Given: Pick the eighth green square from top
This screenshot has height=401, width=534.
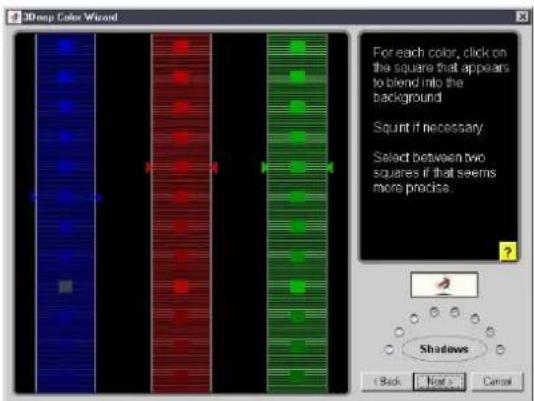Looking at the screenshot, I should click(298, 256).
